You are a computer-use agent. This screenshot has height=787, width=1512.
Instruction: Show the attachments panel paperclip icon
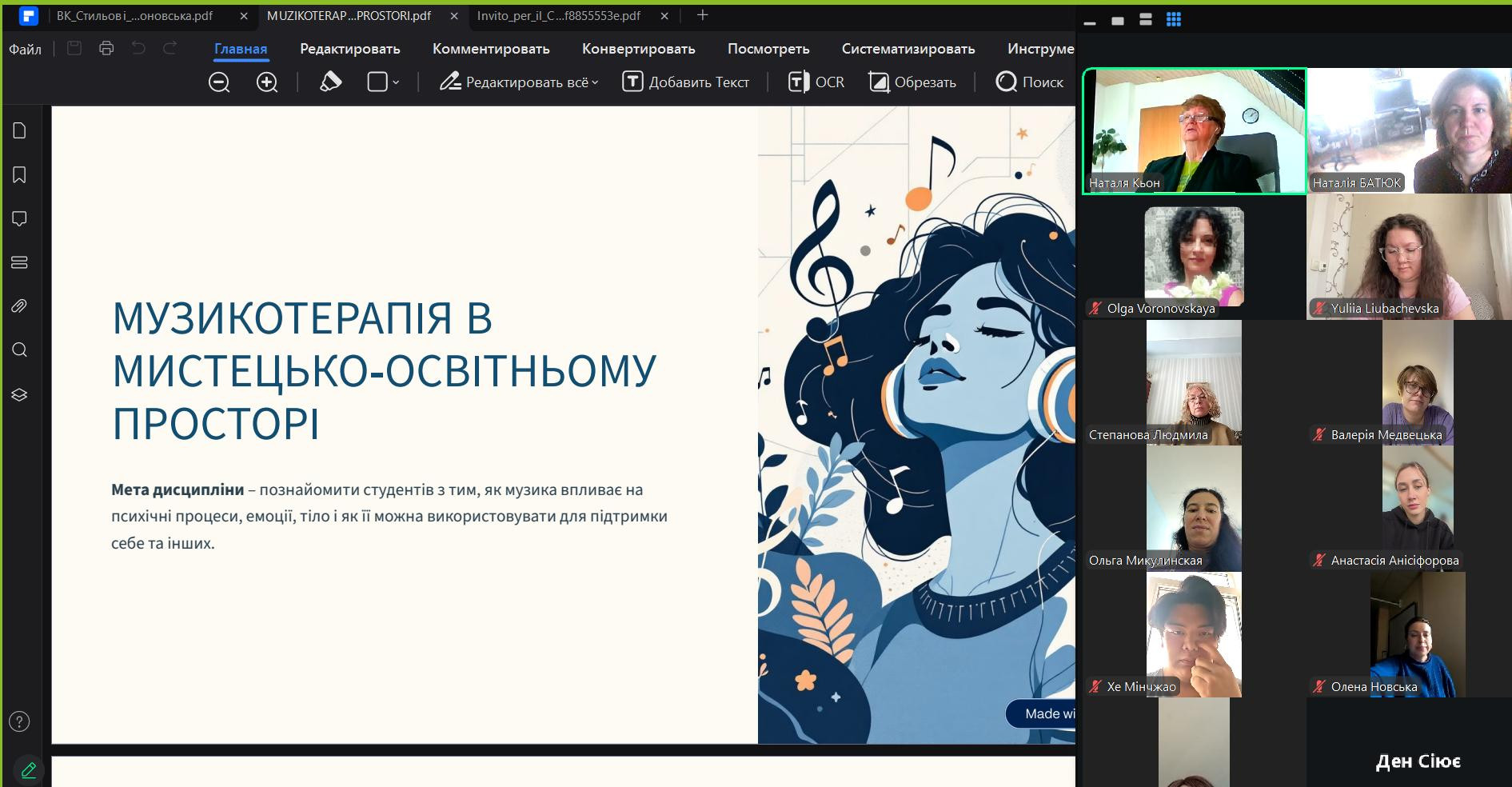[20, 306]
